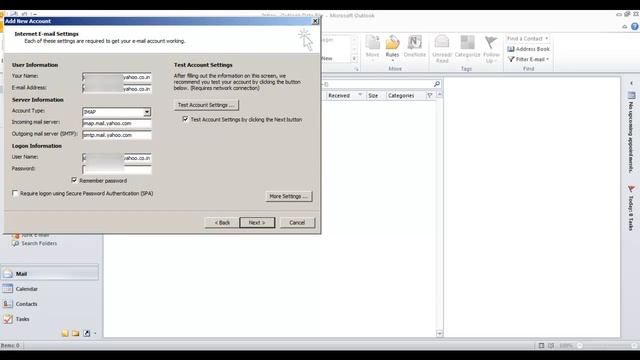Click the Password input field
The height and width of the screenshot is (360, 640).
click(117, 169)
